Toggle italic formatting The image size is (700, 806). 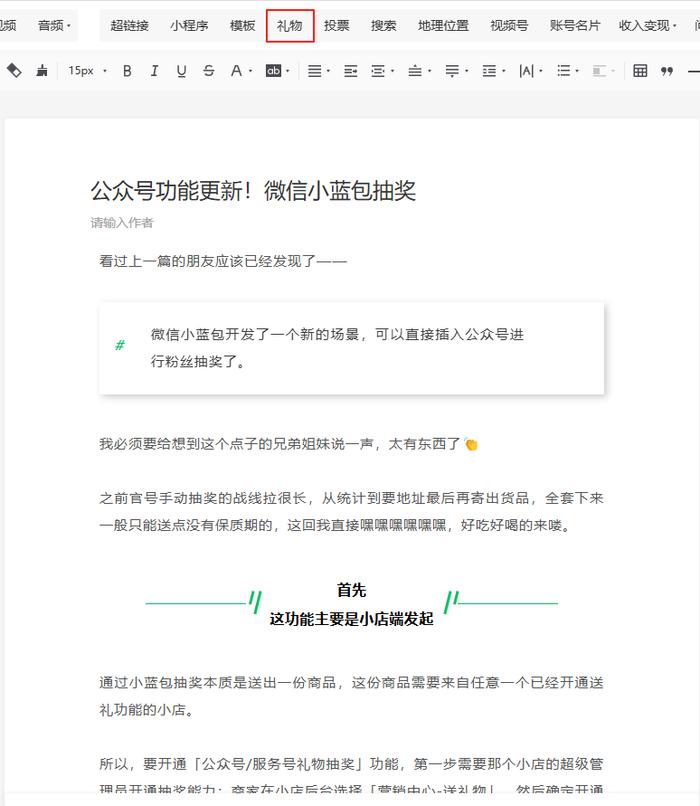(154, 71)
